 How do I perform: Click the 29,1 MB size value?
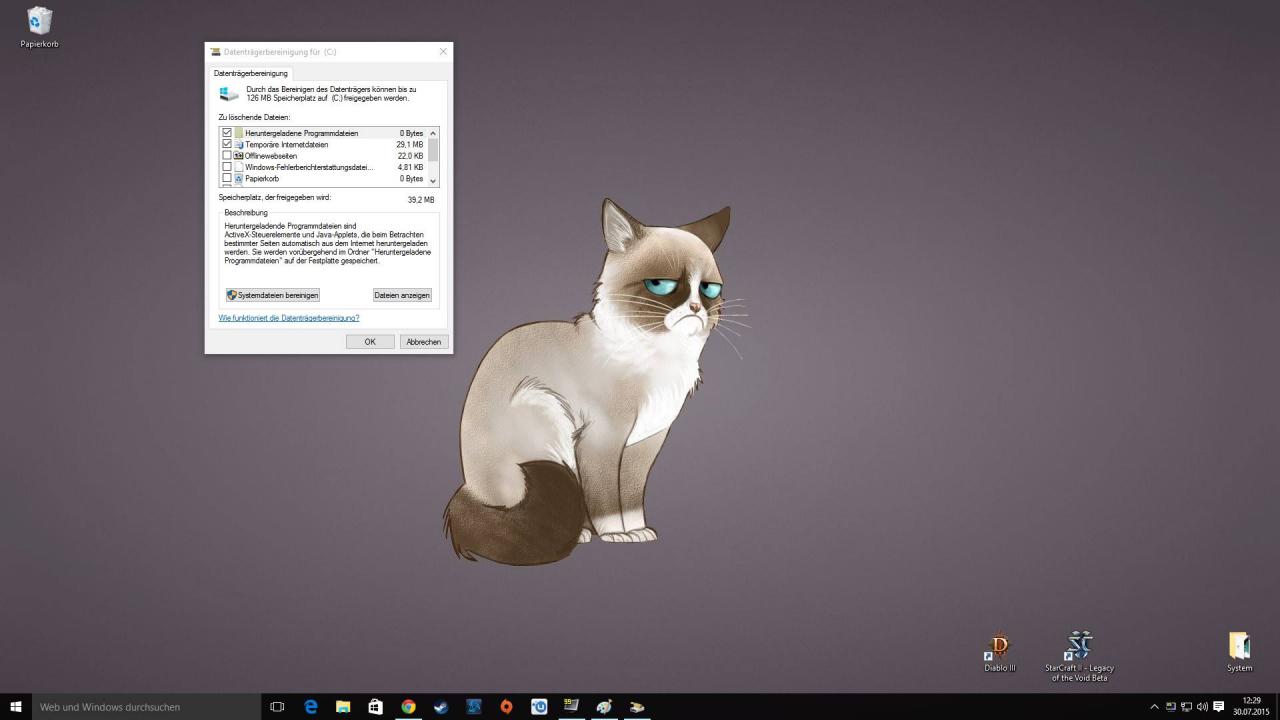(x=410, y=144)
